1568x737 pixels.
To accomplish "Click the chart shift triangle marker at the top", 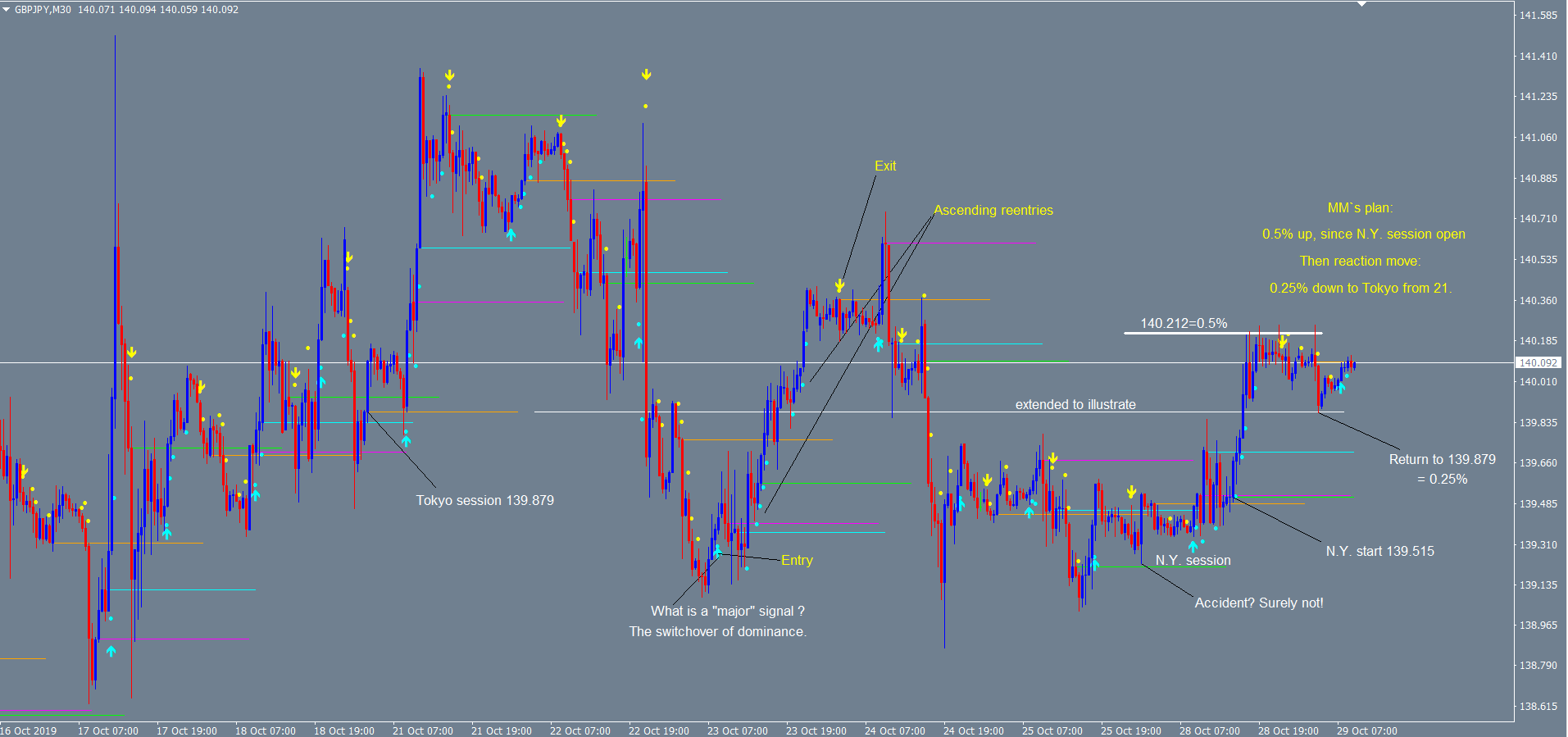I will point(1361,4).
